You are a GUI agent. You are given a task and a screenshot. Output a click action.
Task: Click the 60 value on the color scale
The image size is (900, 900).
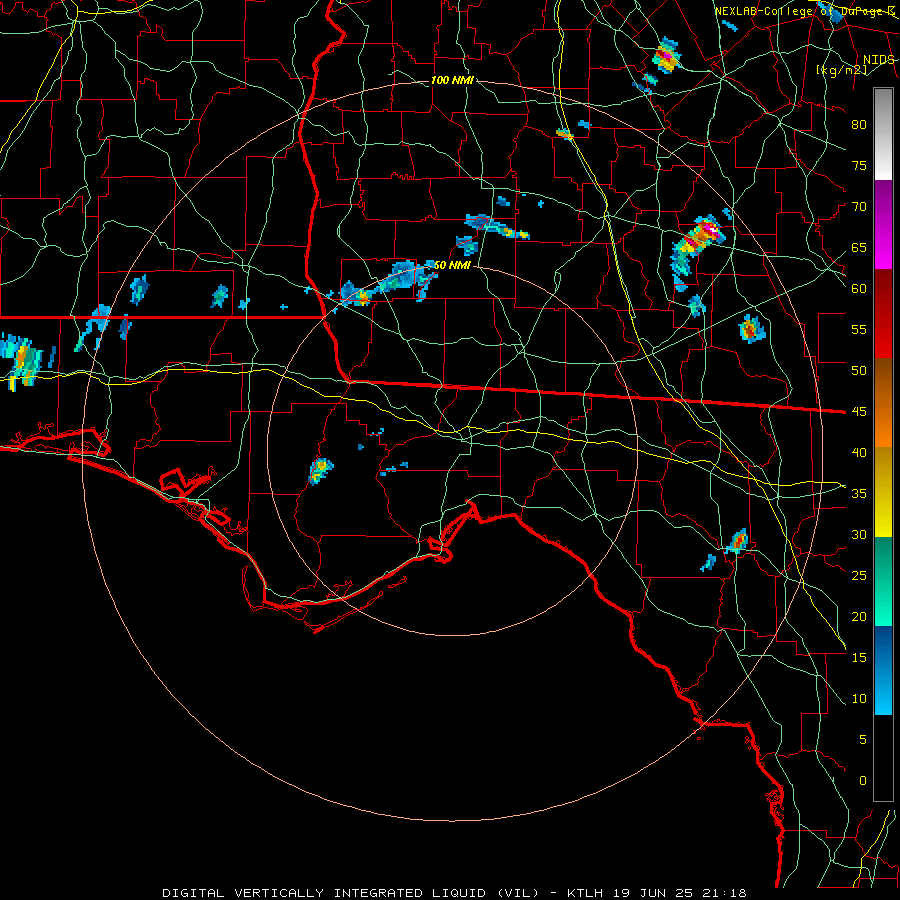[859, 289]
